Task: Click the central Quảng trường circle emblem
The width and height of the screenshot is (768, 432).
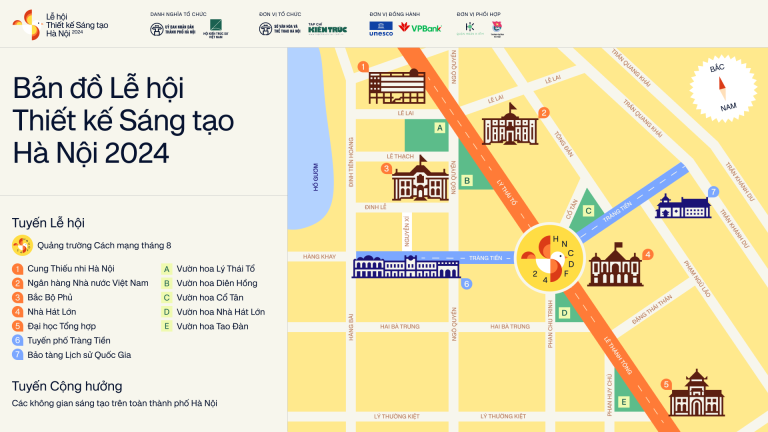Action: [548, 258]
